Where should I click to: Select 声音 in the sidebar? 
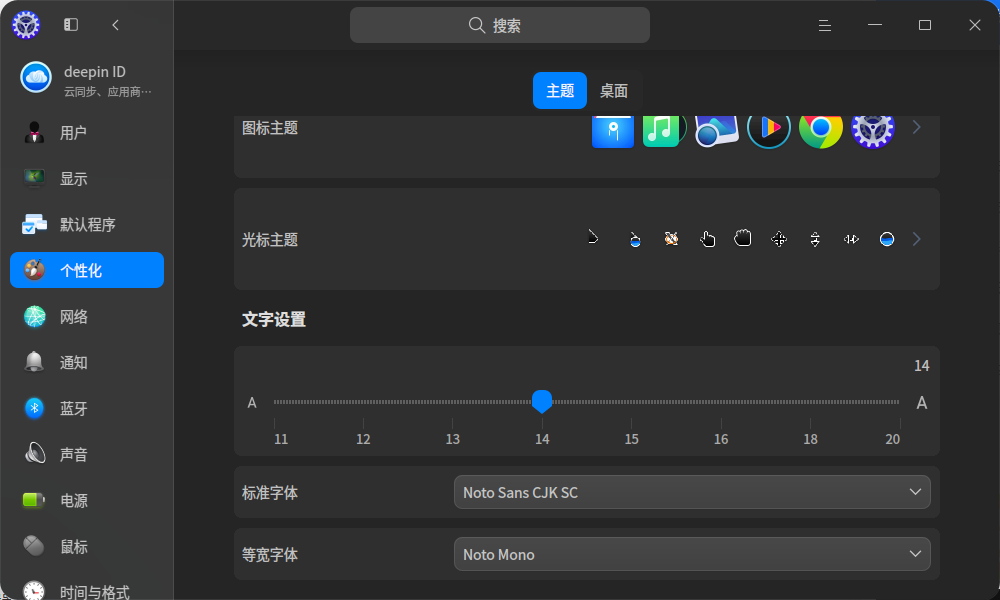point(87,454)
